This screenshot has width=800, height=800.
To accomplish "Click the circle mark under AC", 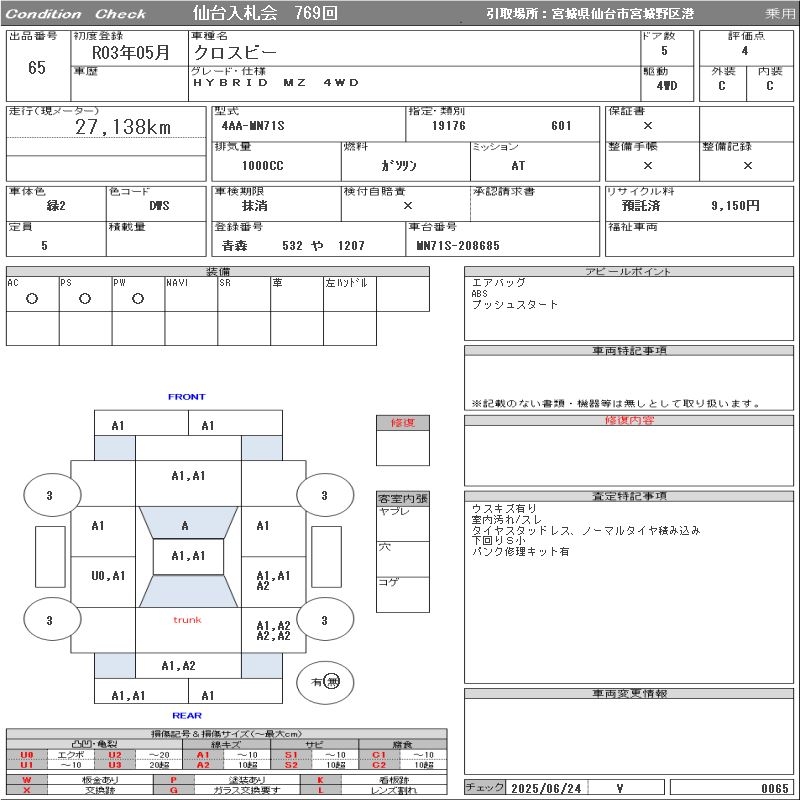I will click(x=32, y=299).
